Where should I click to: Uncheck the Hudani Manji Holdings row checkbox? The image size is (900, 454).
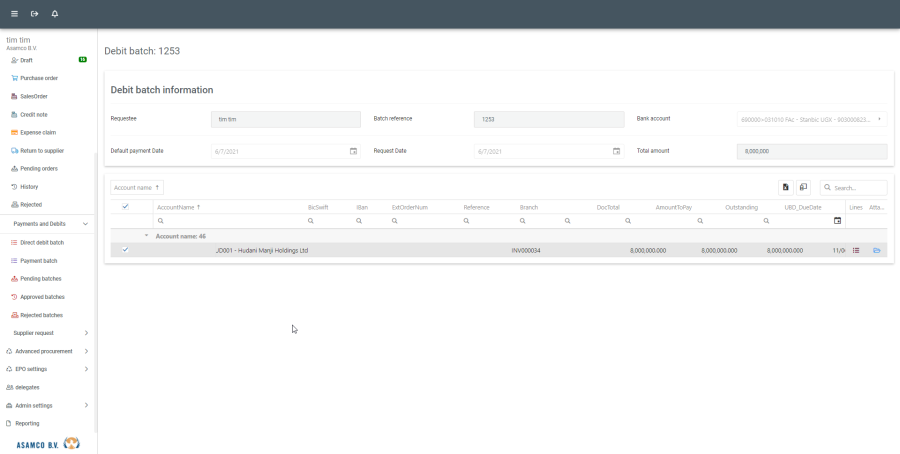125,250
